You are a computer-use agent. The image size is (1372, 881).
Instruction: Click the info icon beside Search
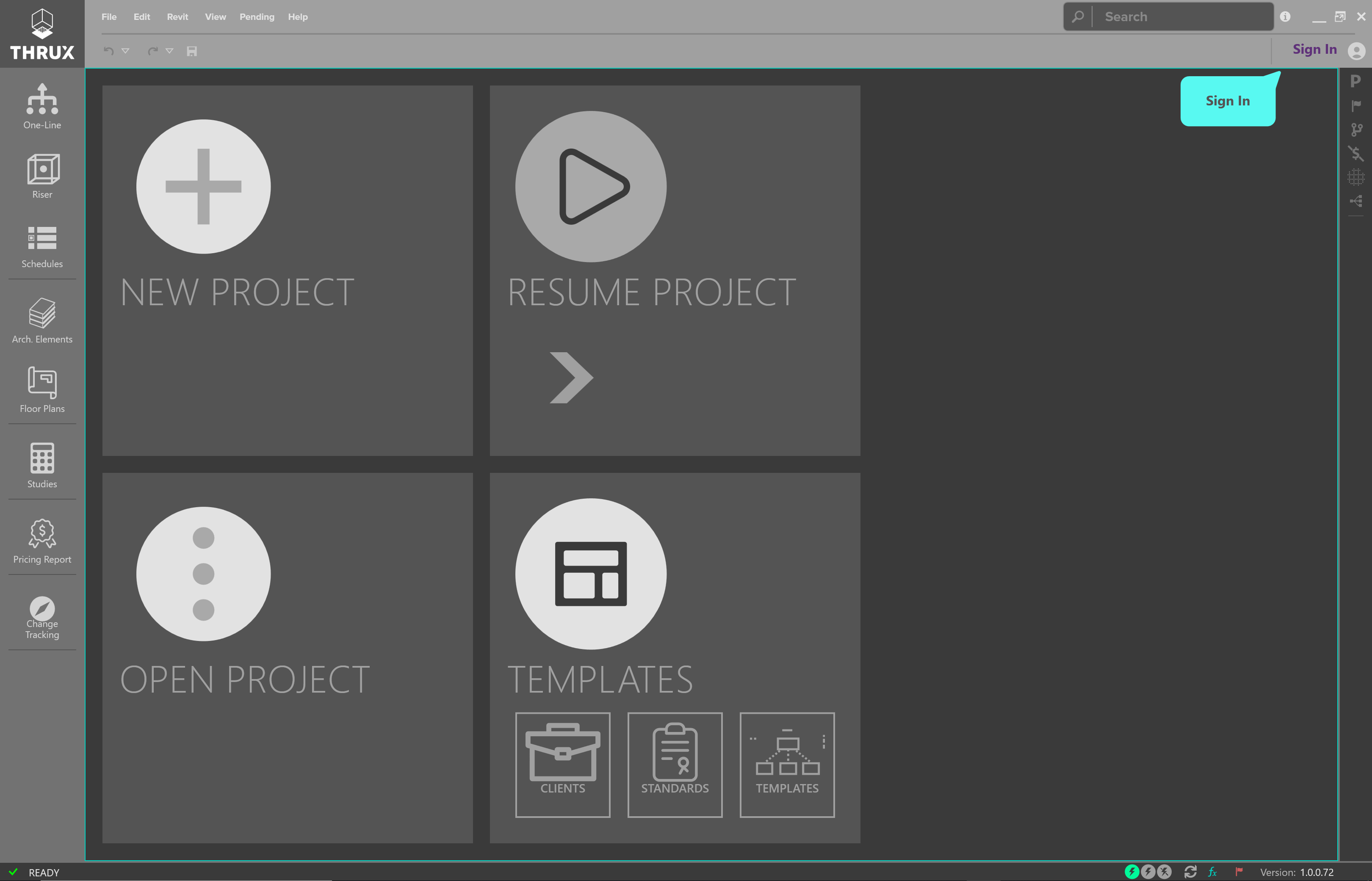click(x=1285, y=17)
